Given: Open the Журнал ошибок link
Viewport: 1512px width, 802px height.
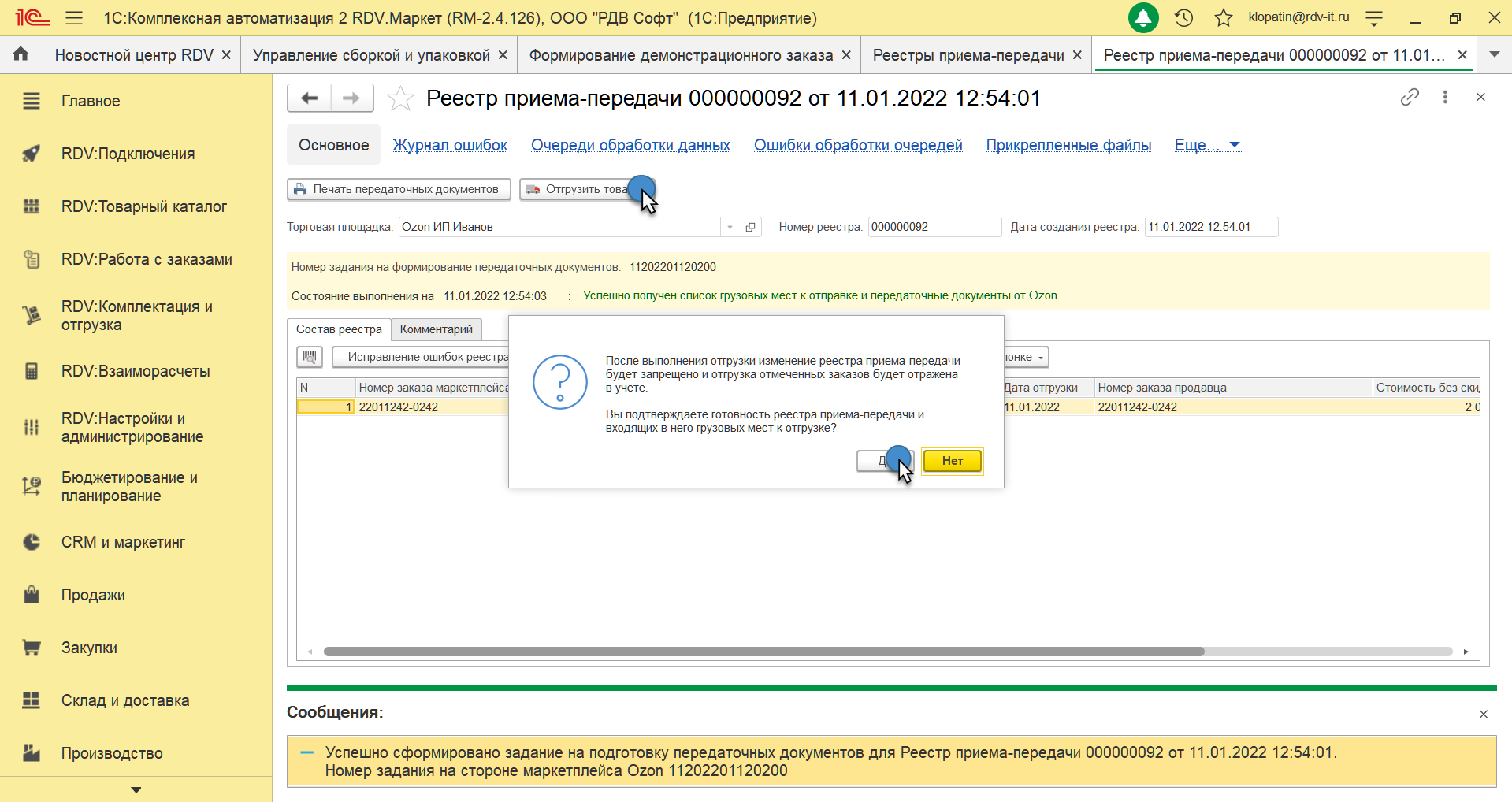Looking at the screenshot, I should tap(450, 145).
